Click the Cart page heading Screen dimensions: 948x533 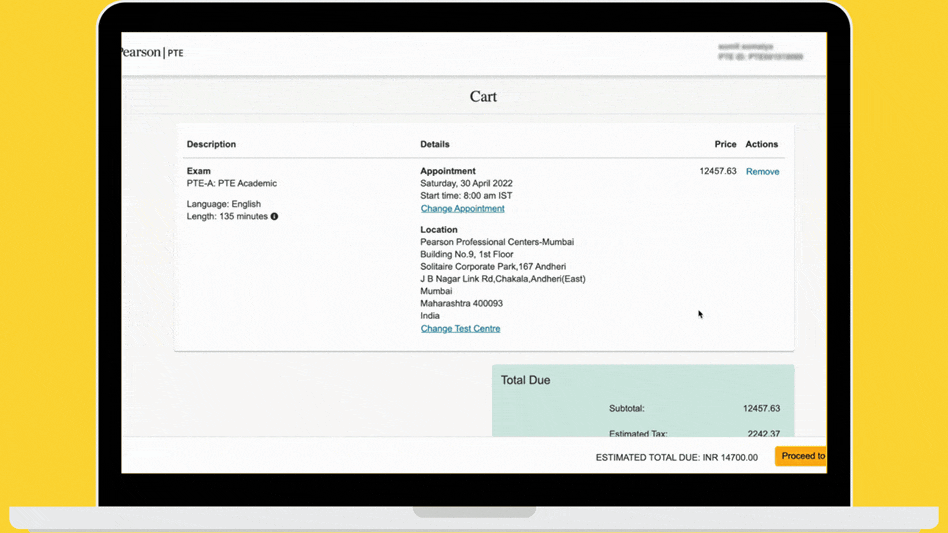(x=483, y=97)
